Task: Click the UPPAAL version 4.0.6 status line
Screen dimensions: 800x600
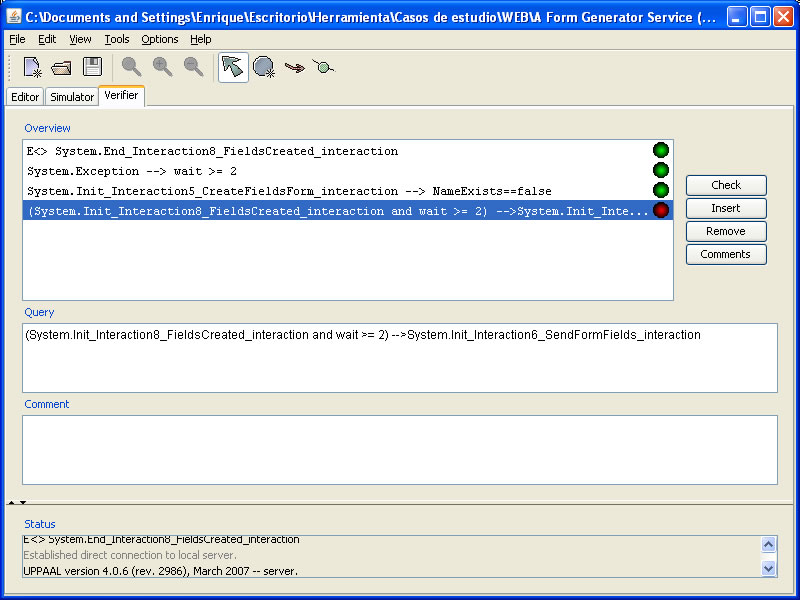Action: (160, 571)
